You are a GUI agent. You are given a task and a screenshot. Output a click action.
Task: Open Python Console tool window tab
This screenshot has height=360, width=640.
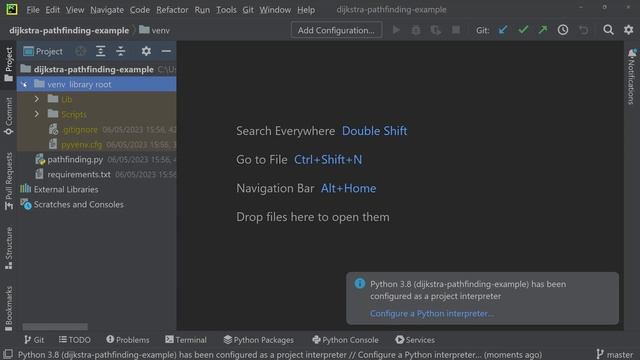pos(345,340)
